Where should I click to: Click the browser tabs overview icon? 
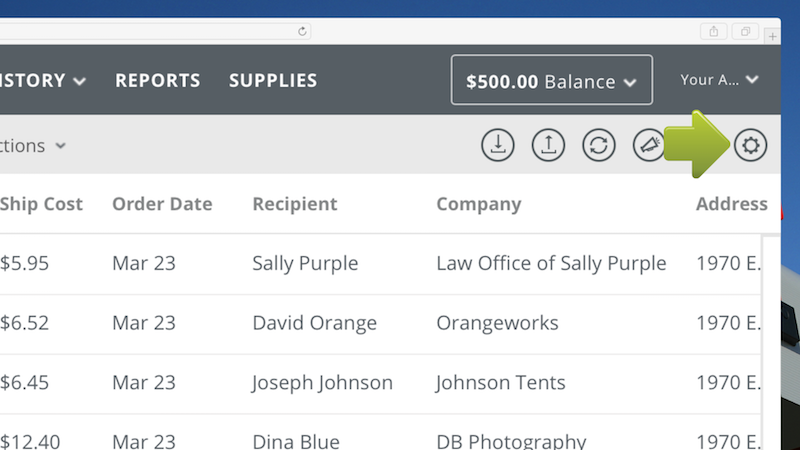pyautogui.click(x=745, y=32)
